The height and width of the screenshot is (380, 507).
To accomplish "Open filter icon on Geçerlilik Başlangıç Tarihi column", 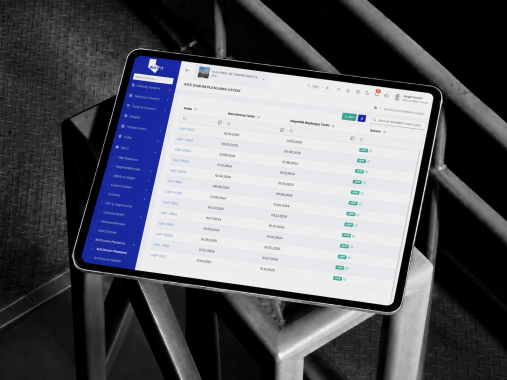I will [x=333, y=126].
